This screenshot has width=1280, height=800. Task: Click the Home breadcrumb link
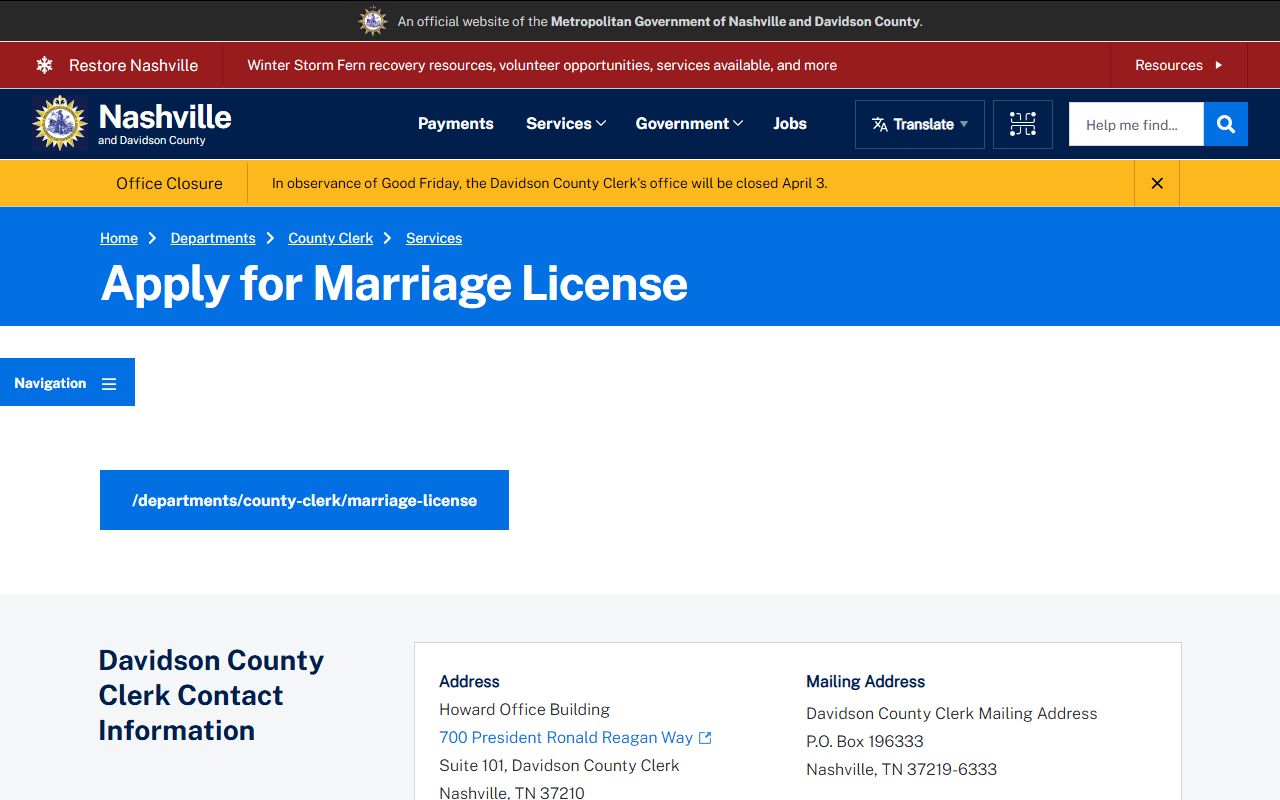(119, 238)
